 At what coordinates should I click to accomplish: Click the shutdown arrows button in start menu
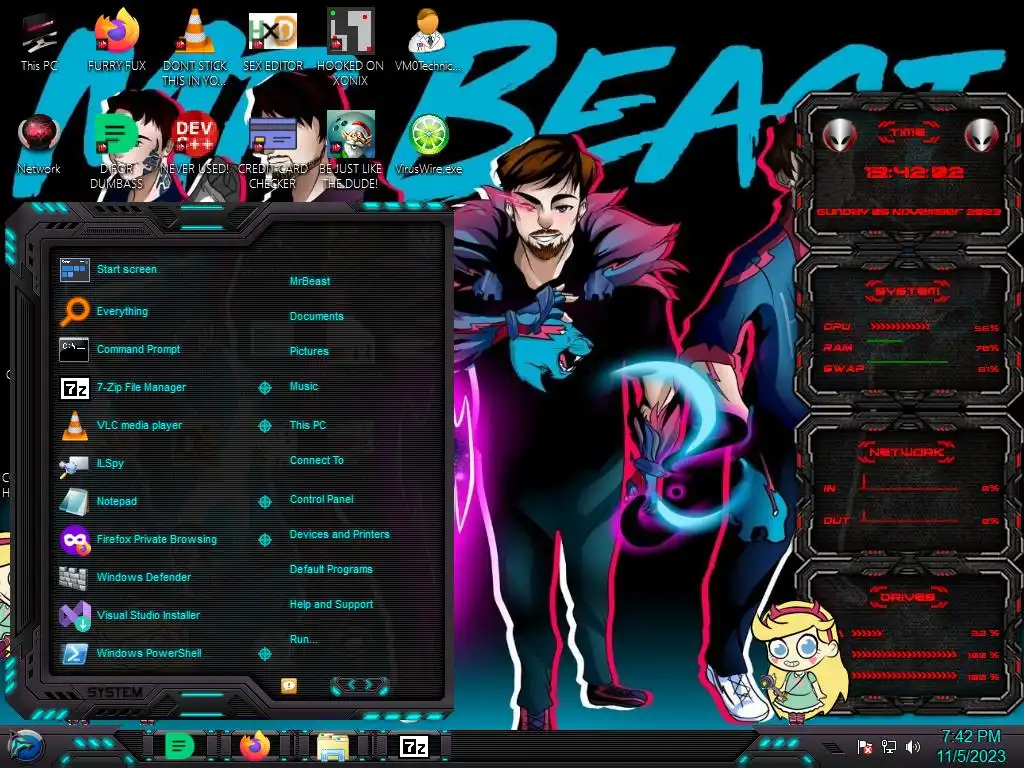pos(360,685)
